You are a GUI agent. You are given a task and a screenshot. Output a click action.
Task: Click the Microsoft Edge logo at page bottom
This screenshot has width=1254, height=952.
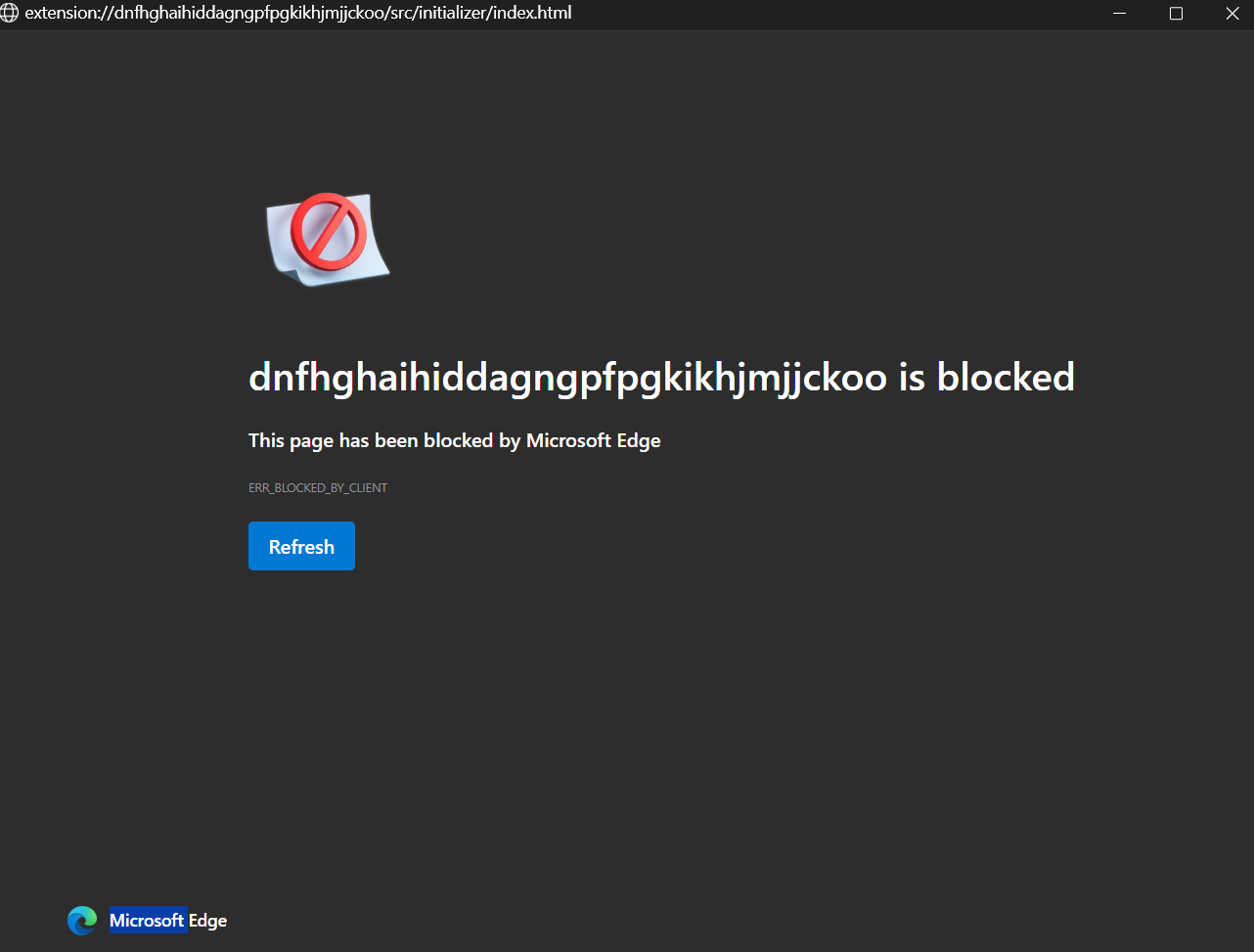[82, 920]
